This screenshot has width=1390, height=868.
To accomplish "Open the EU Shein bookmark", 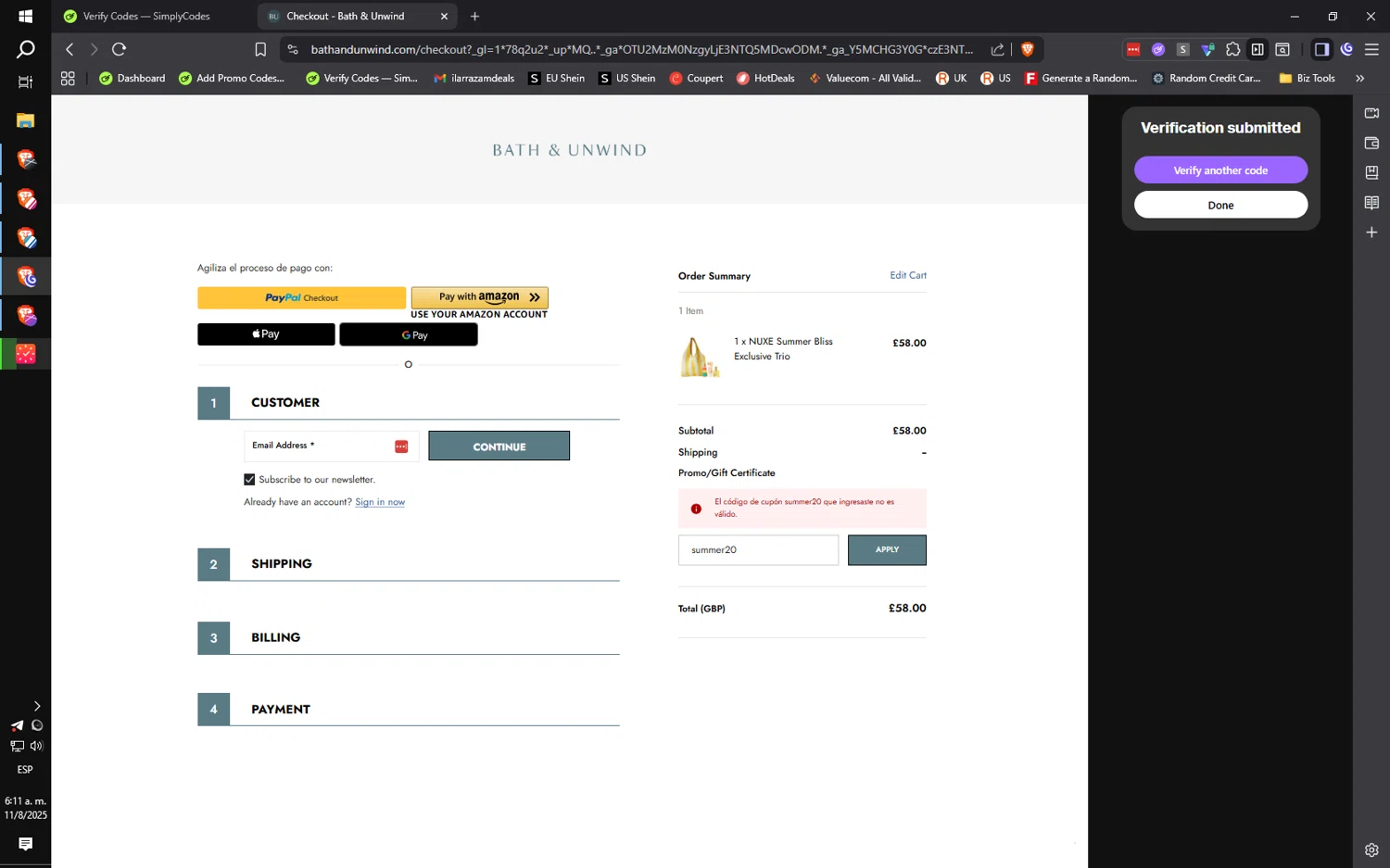I will click(556, 79).
